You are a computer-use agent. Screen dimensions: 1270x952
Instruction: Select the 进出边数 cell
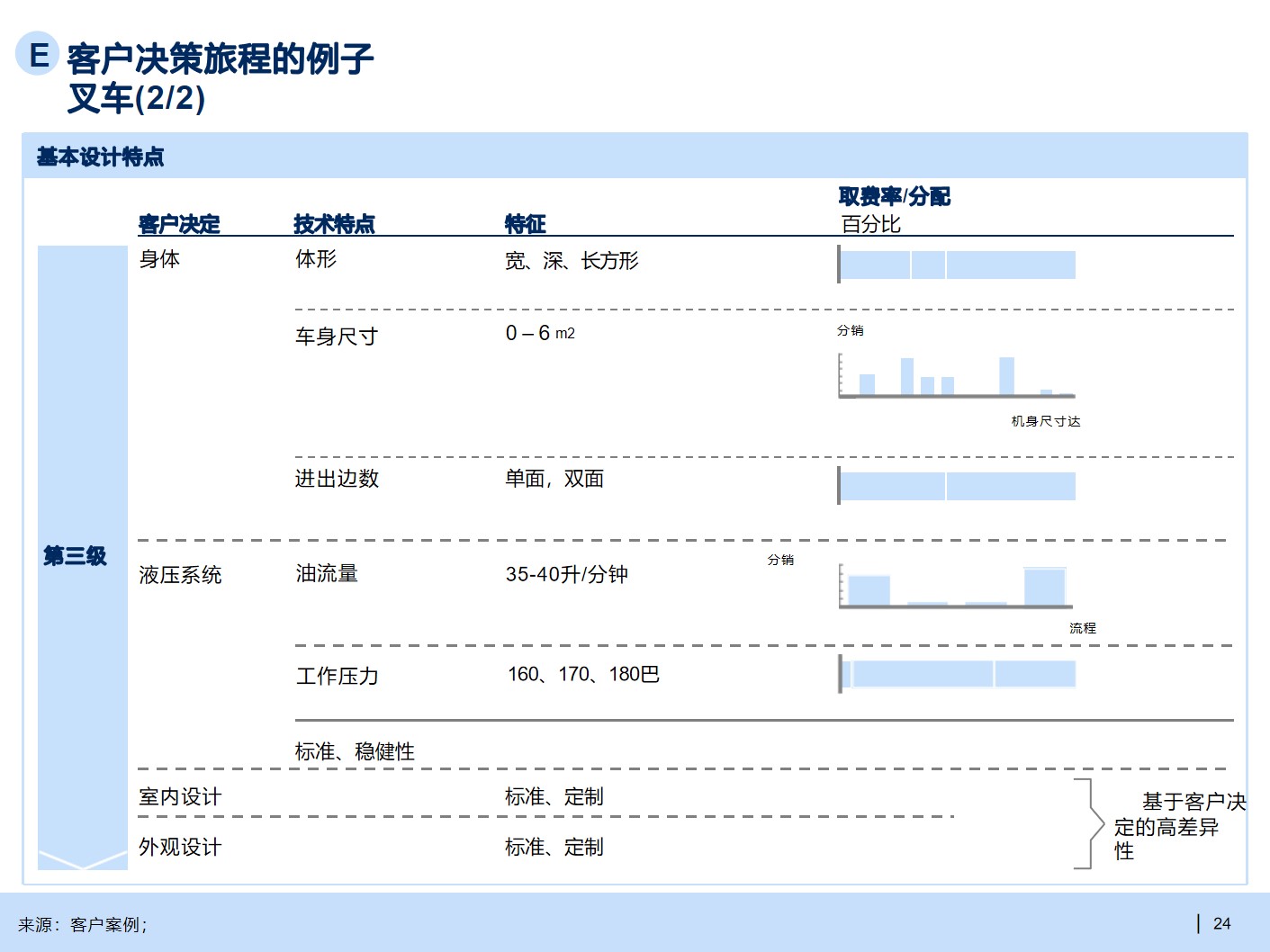click(337, 479)
